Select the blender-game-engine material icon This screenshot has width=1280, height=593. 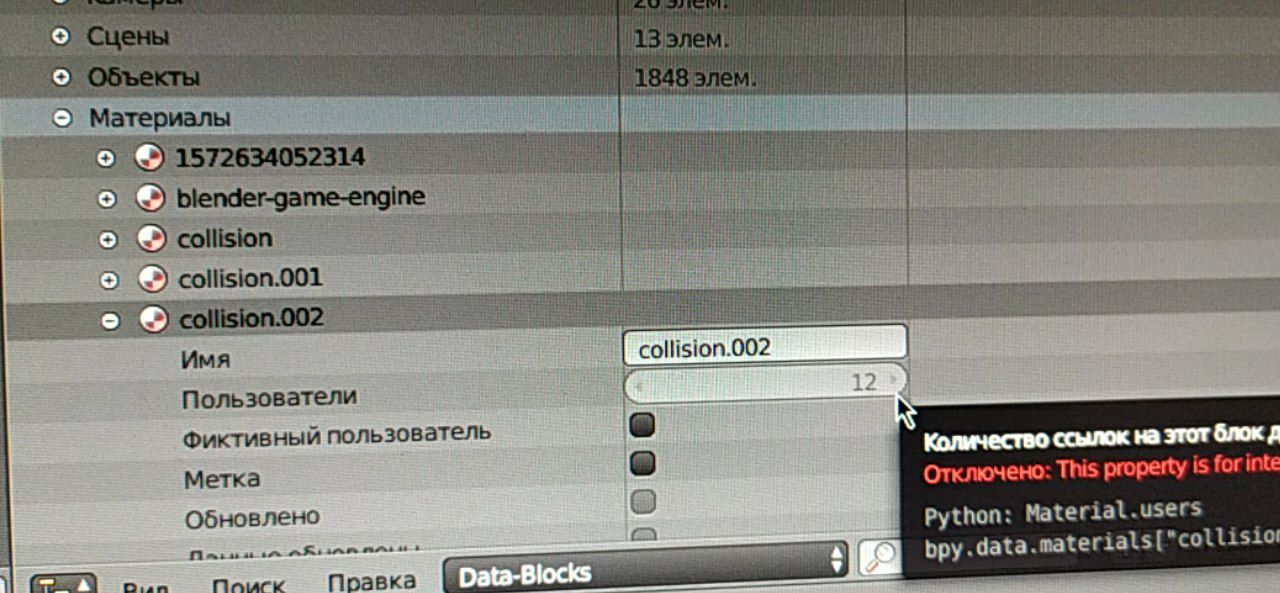point(150,198)
